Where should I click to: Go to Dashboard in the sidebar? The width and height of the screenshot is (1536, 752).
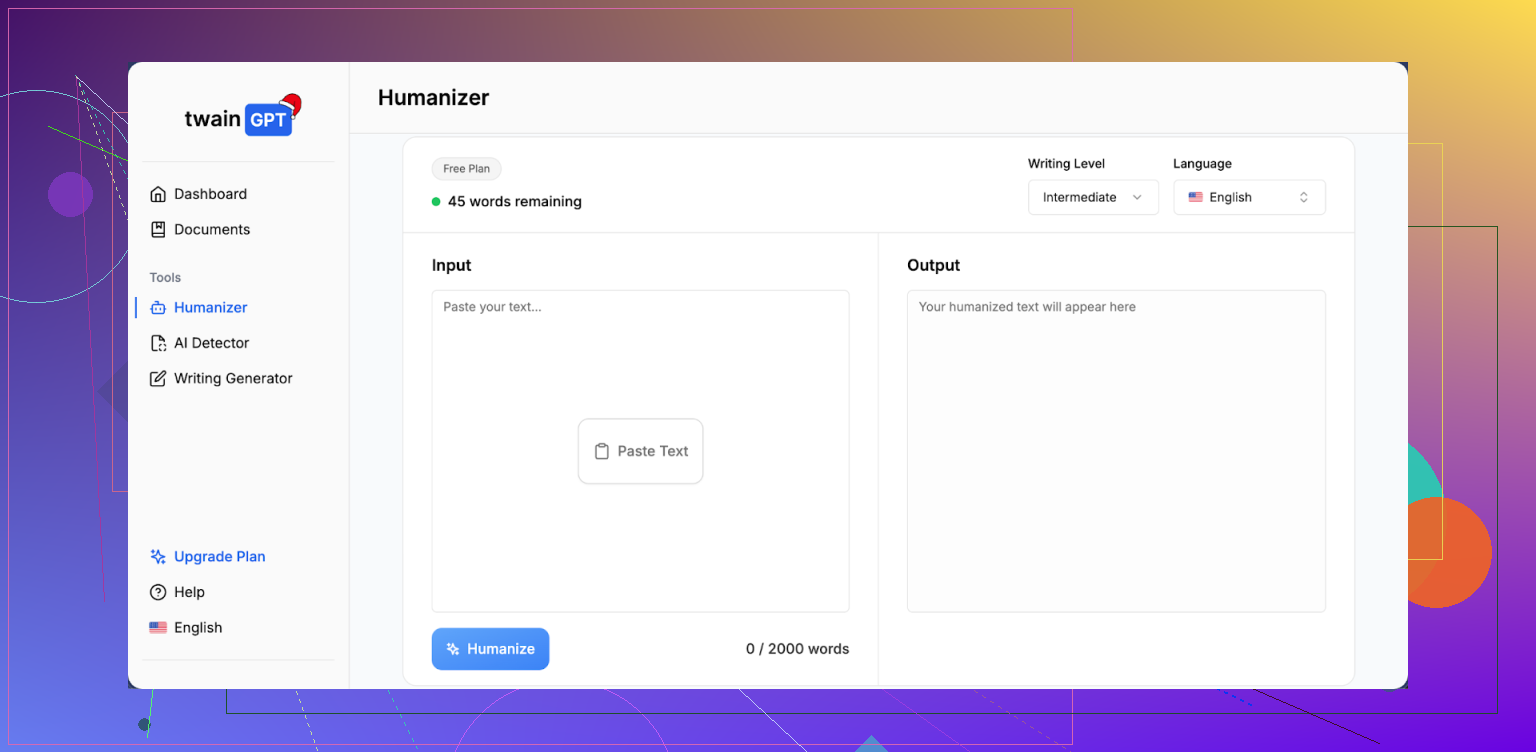(210, 194)
